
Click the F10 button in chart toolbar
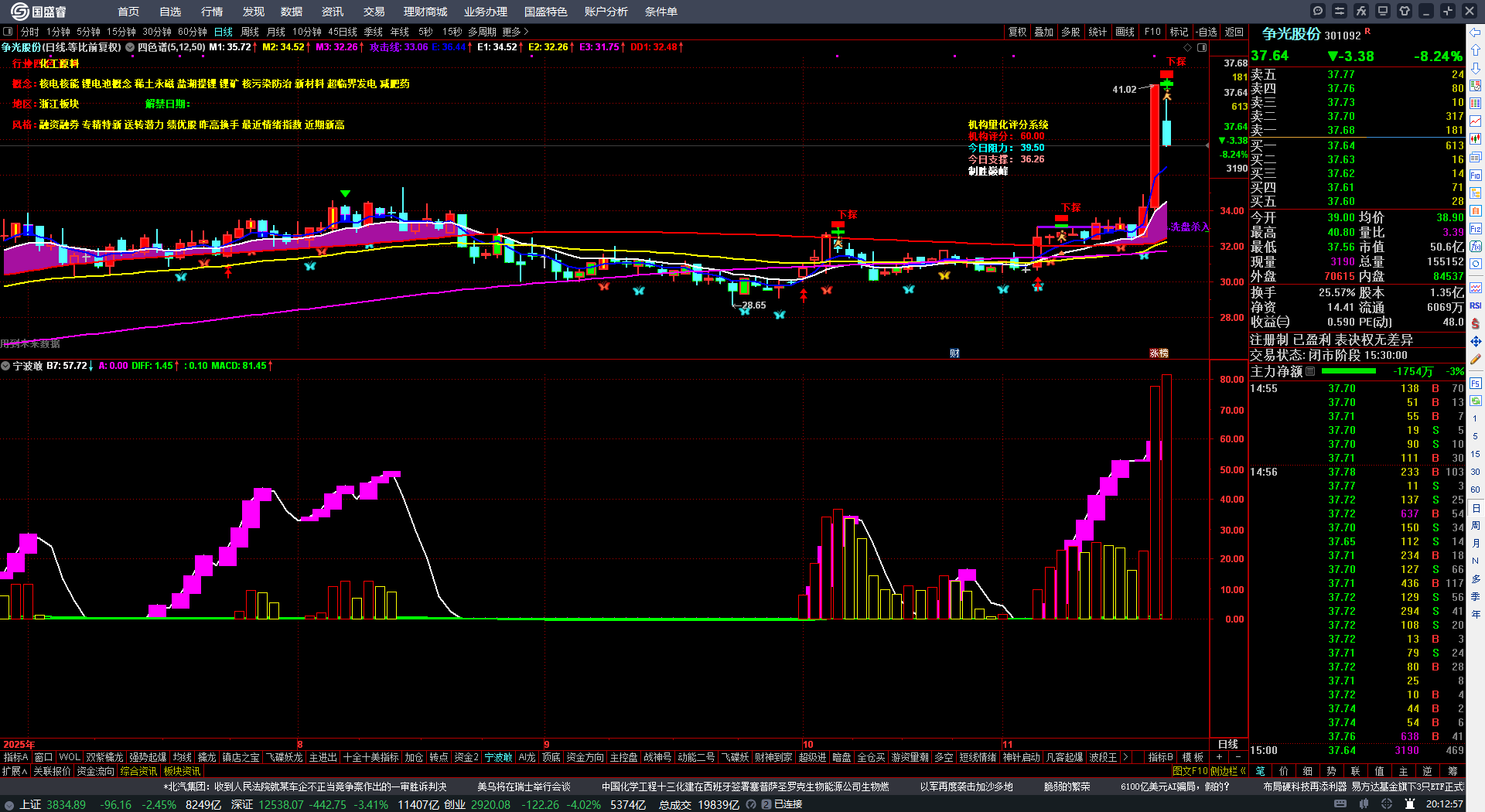coord(1152,32)
